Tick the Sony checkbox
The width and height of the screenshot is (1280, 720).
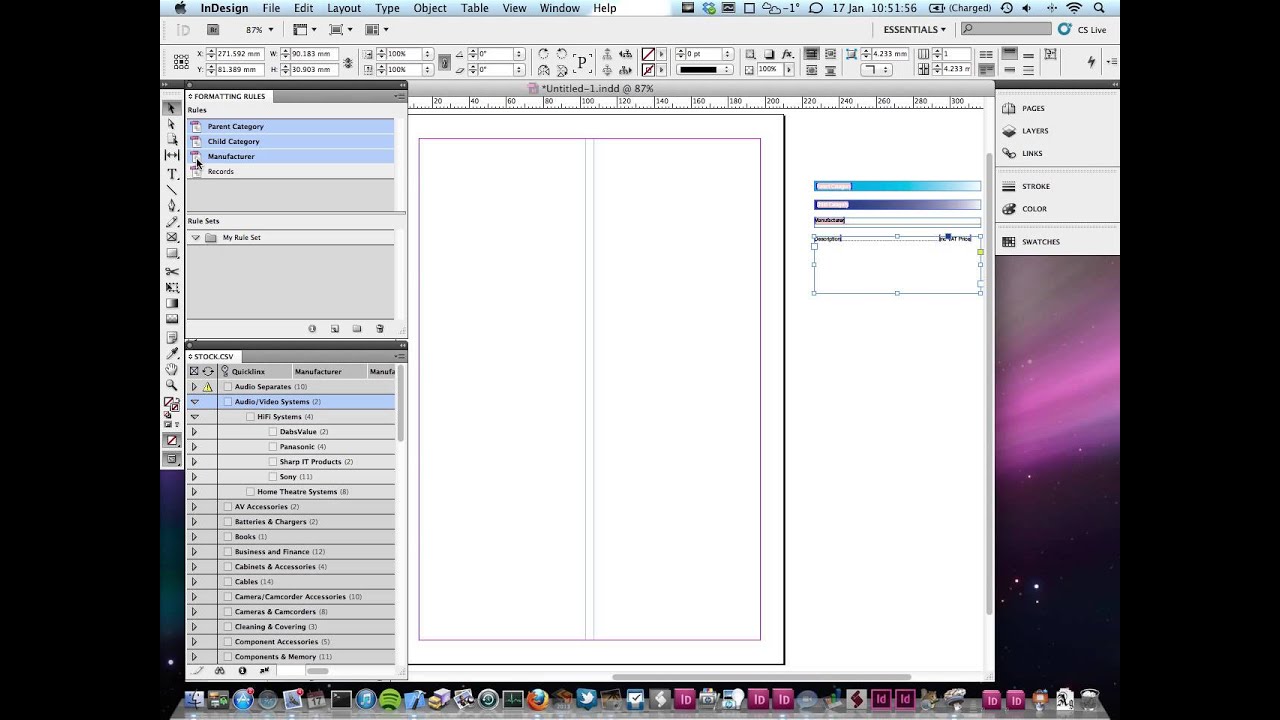click(x=273, y=477)
